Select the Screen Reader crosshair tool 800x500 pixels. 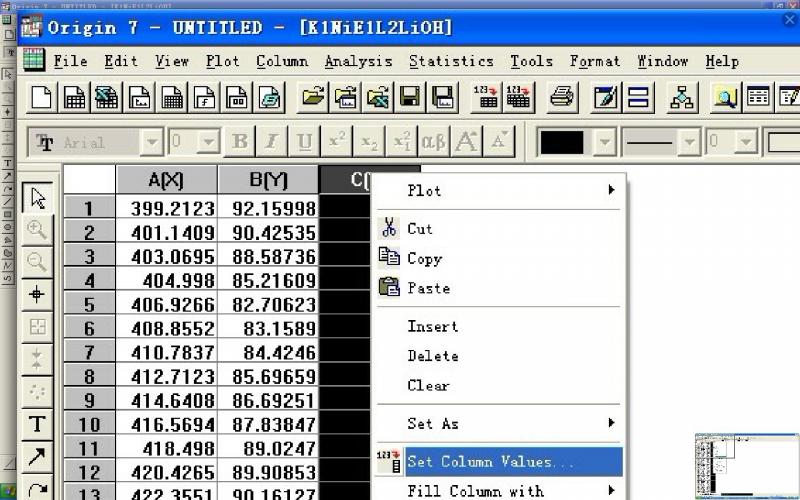[38, 294]
